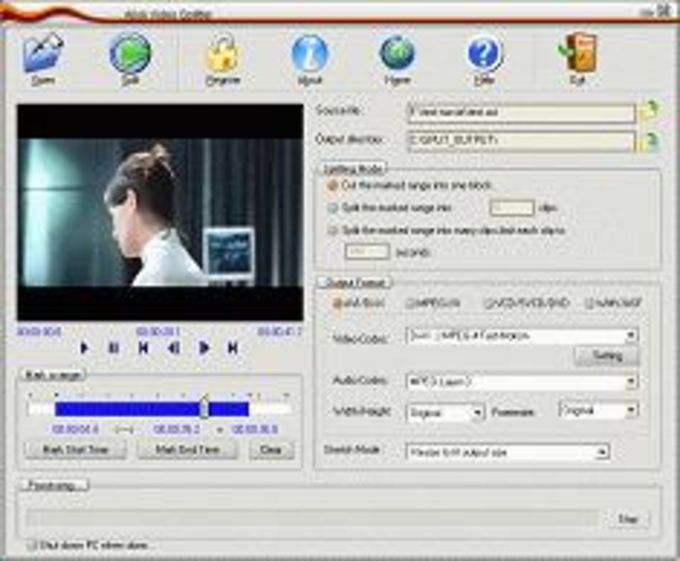Browse for output directory with the folder icon
The width and height of the screenshot is (680, 561).
[x=651, y=141]
